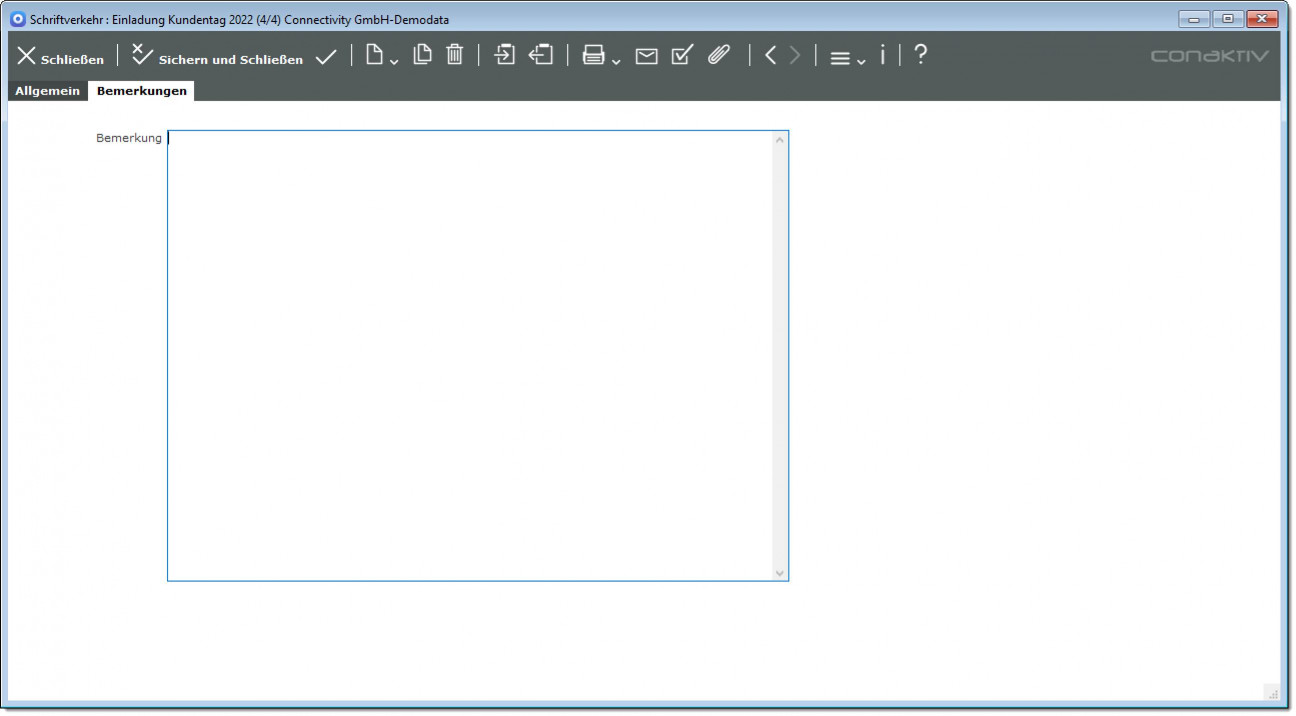Click the task checkbox icon in toolbar
The width and height of the screenshot is (1296, 716).
[682, 55]
